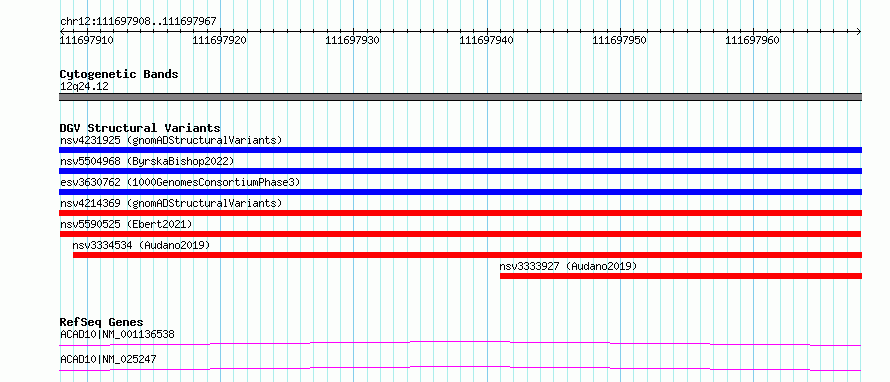
Task: Click ruler position 111697950
Action: click(x=619, y=41)
